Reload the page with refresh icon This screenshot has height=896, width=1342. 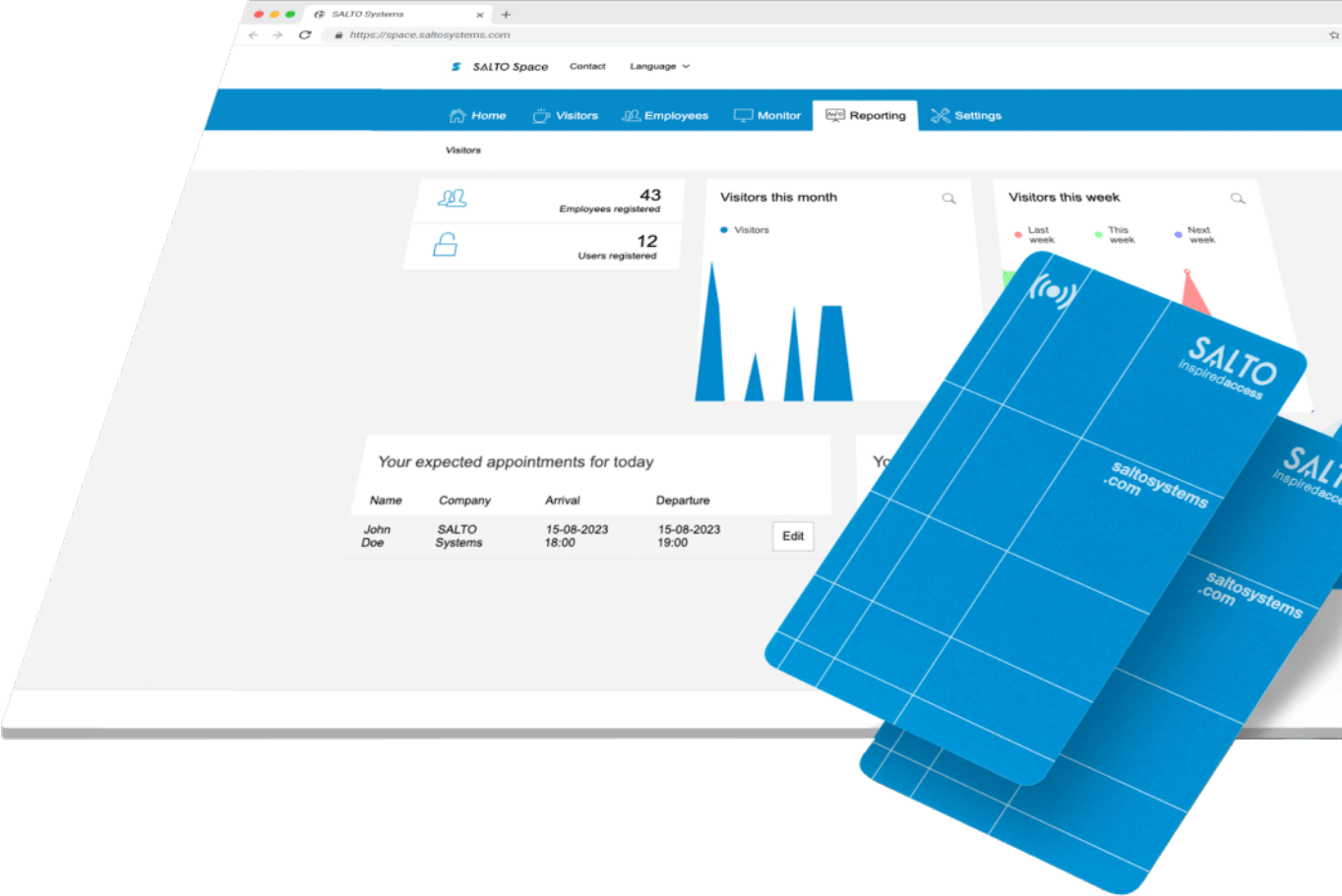pyautogui.click(x=305, y=34)
